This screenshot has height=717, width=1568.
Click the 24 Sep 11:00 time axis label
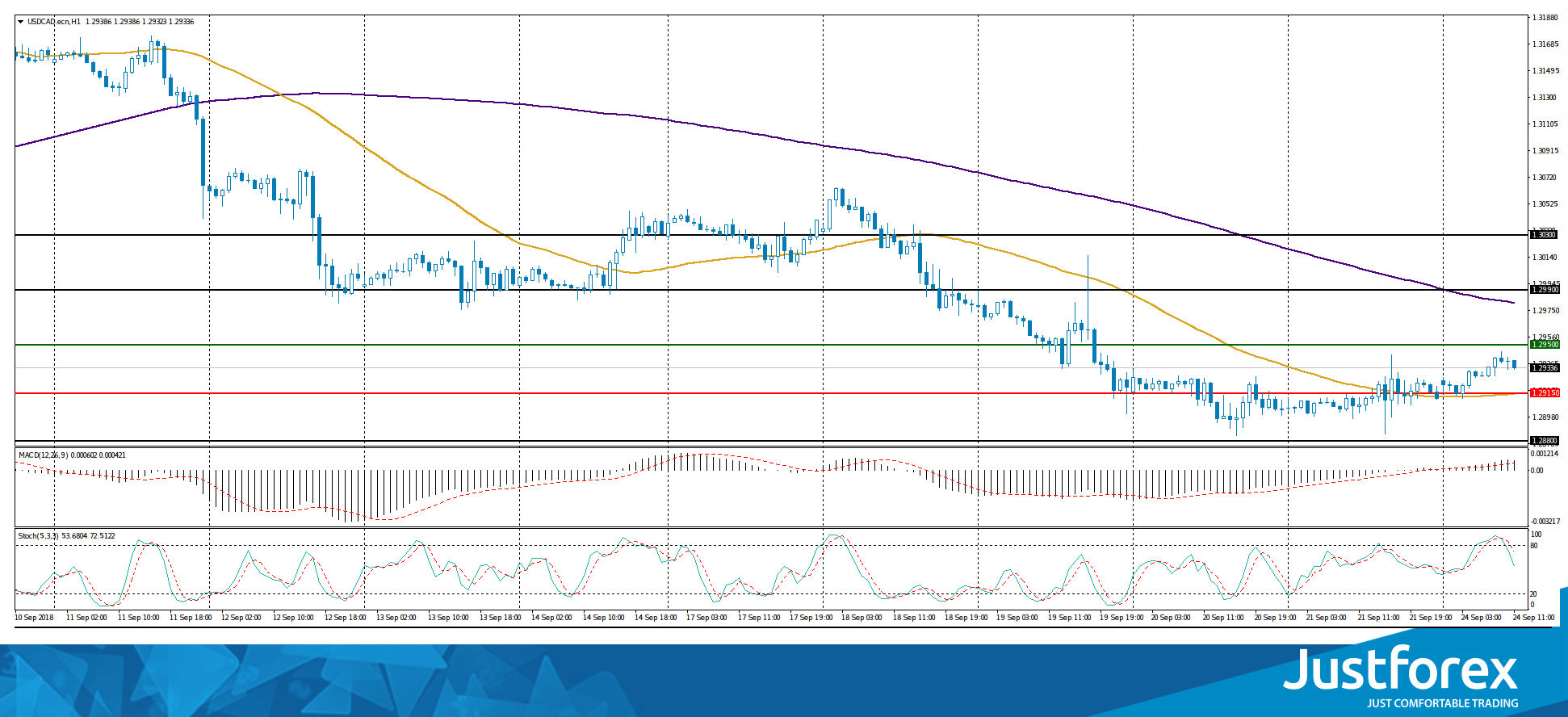pos(1534,618)
